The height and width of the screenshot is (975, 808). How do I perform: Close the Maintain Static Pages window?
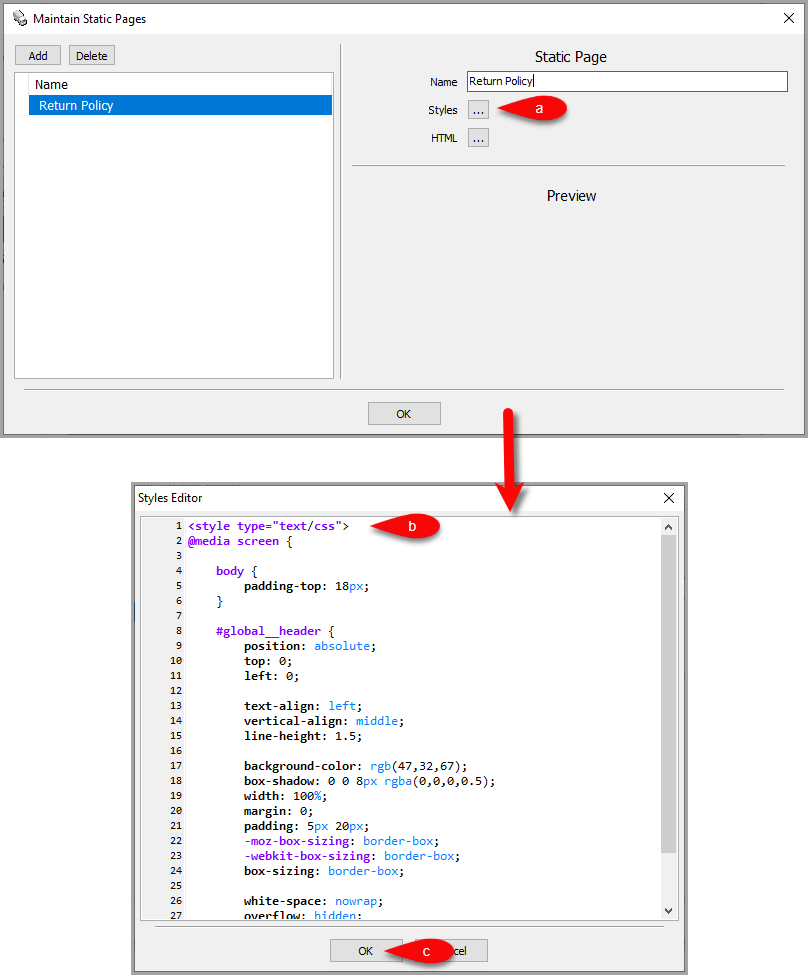[789, 18]
